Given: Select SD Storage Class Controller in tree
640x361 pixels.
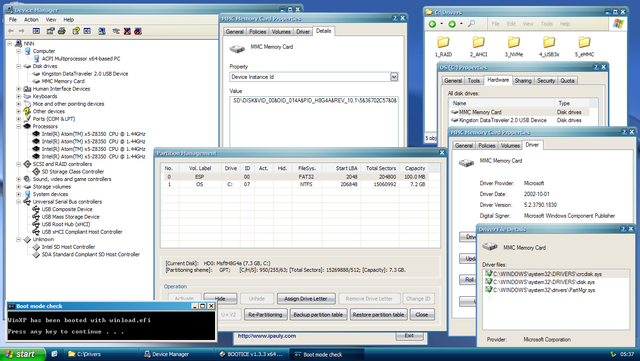Looking at the screenshot, I should click(73, 172).
